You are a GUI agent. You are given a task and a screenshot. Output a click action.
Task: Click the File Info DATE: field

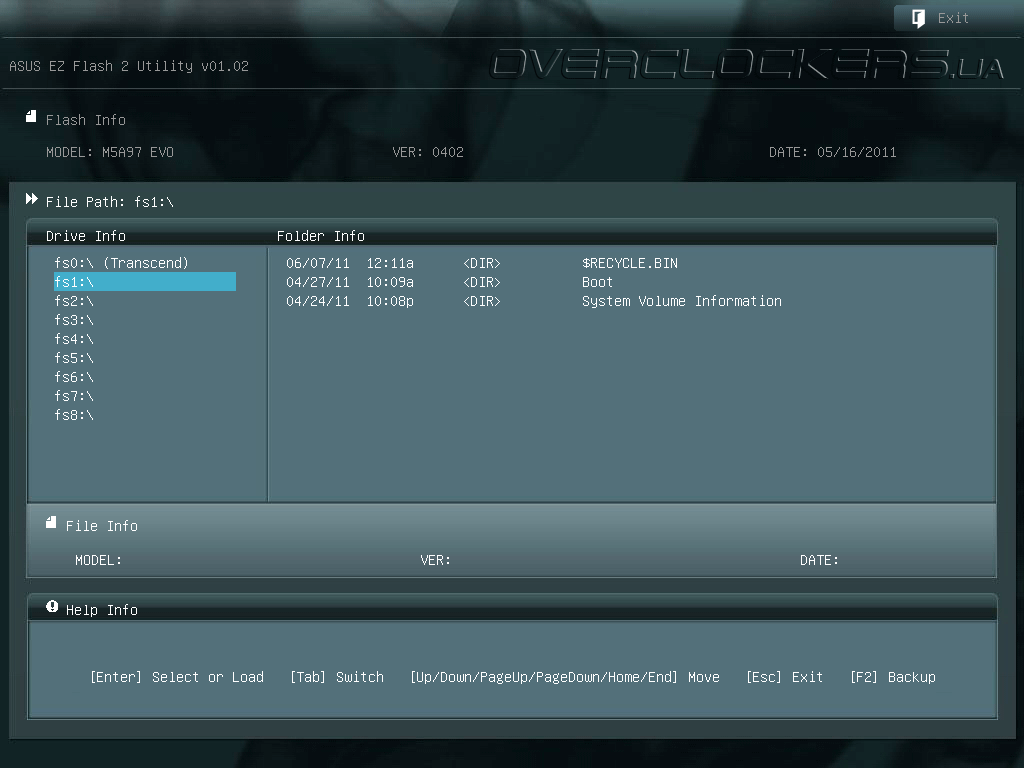[819, 560]
